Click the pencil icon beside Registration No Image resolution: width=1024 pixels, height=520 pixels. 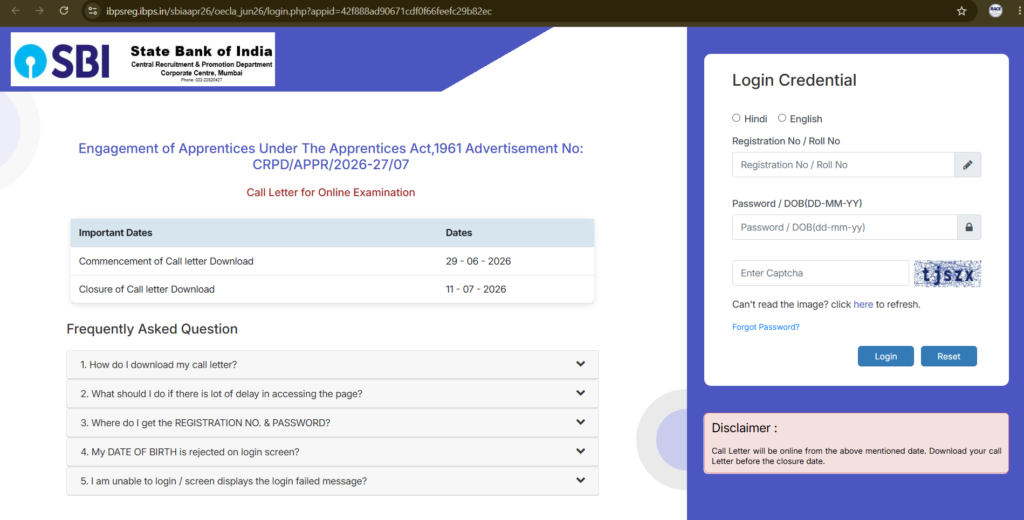click(967, 165)
